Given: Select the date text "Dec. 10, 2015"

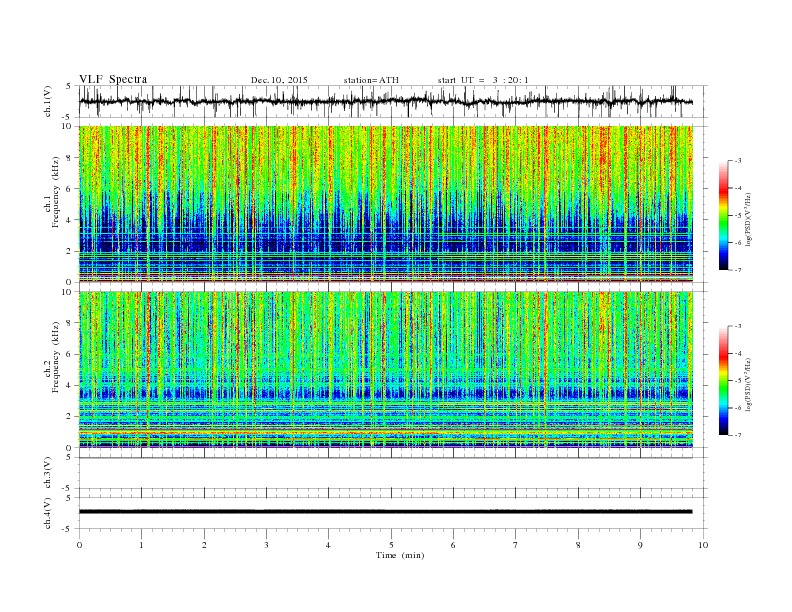Looking at the screenshot, I should [x=279, y=80].
